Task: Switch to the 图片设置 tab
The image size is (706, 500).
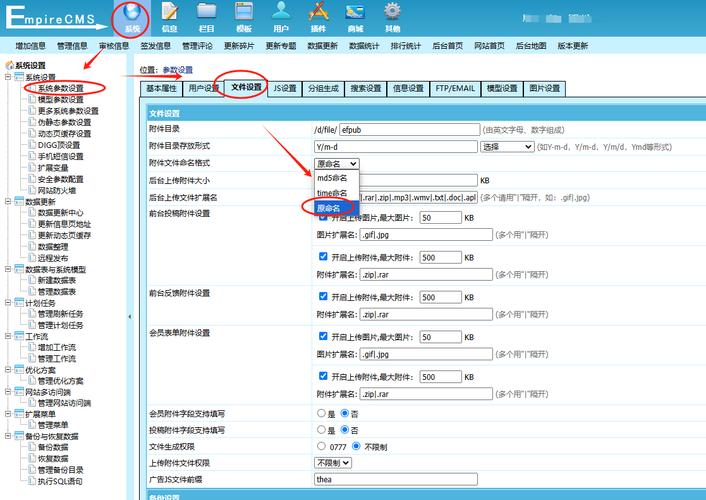Action: (x=544, y=89)
